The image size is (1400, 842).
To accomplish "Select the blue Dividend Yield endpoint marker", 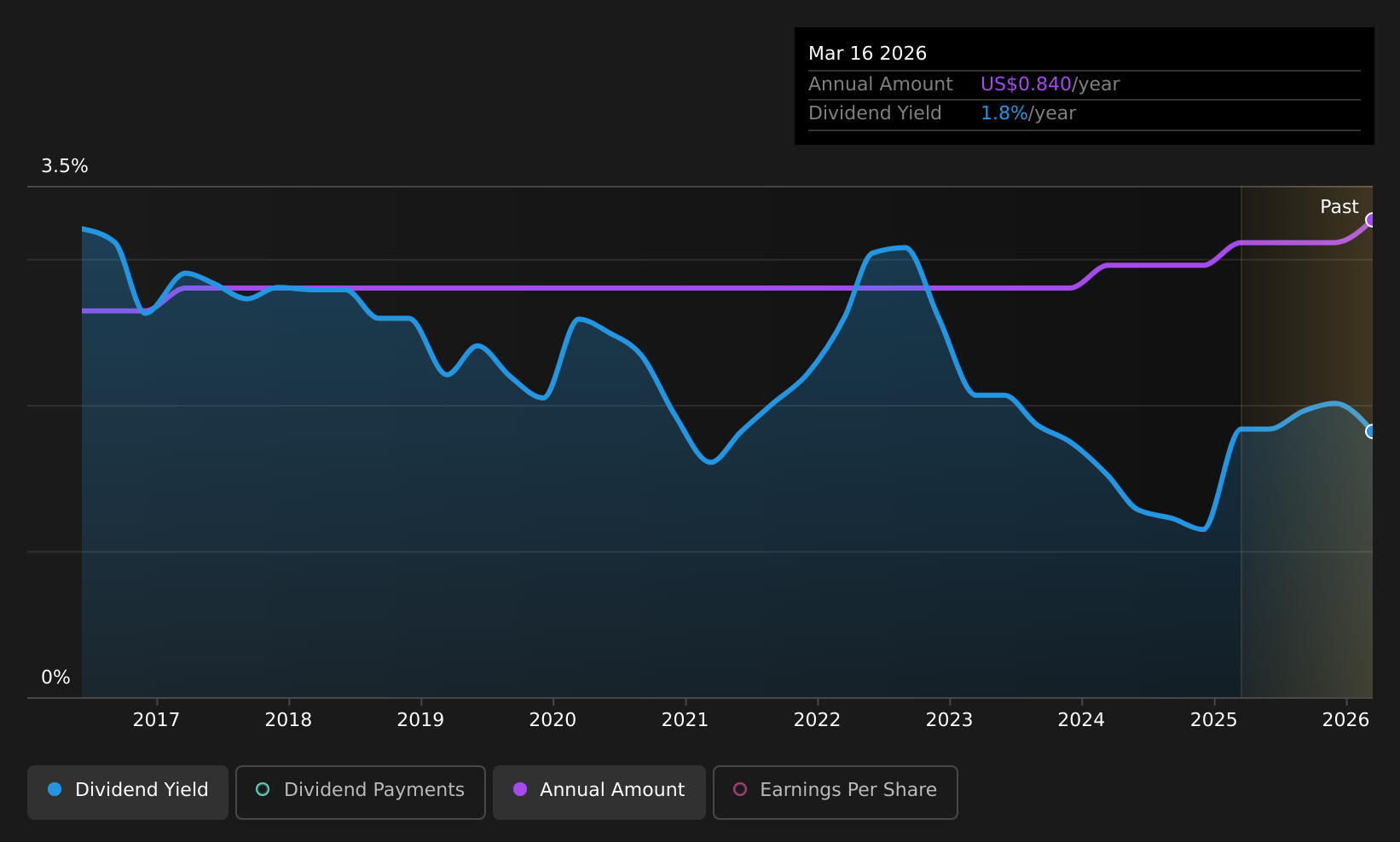I will [1371, 431].
